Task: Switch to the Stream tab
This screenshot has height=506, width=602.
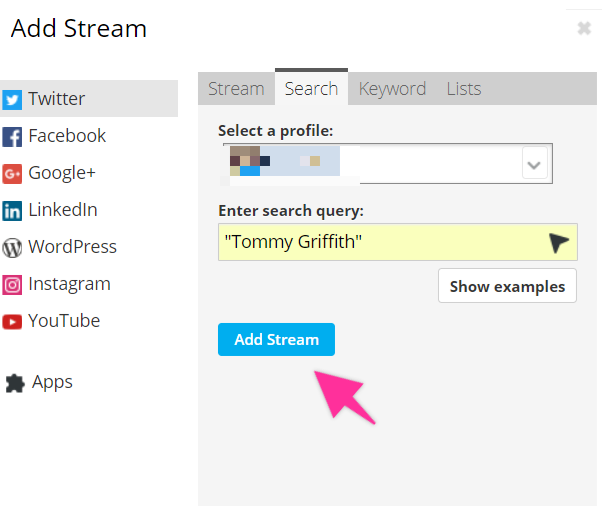Action: click(x=236, y=88)
